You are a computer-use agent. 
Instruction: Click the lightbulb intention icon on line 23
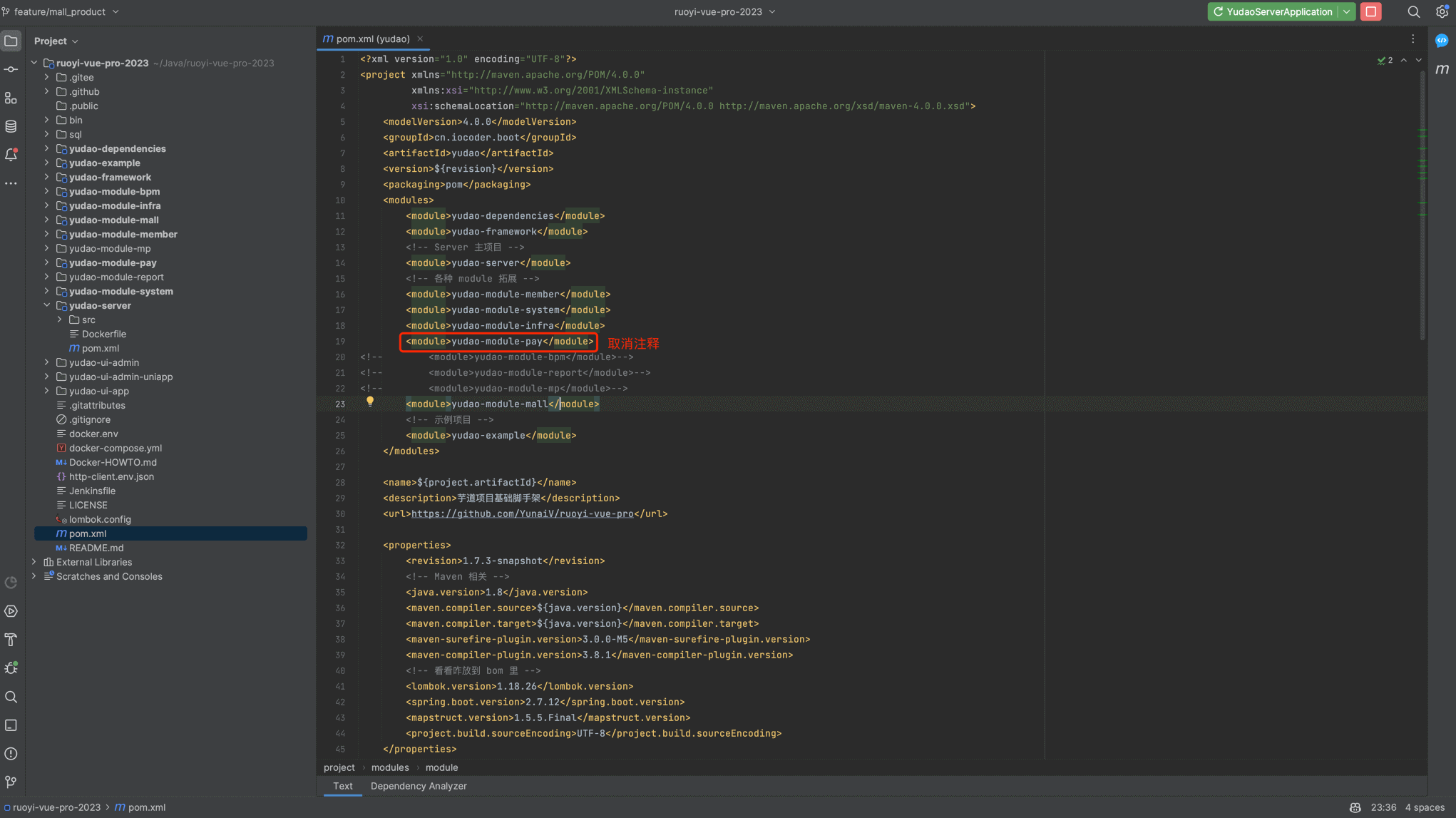[369, 402]
